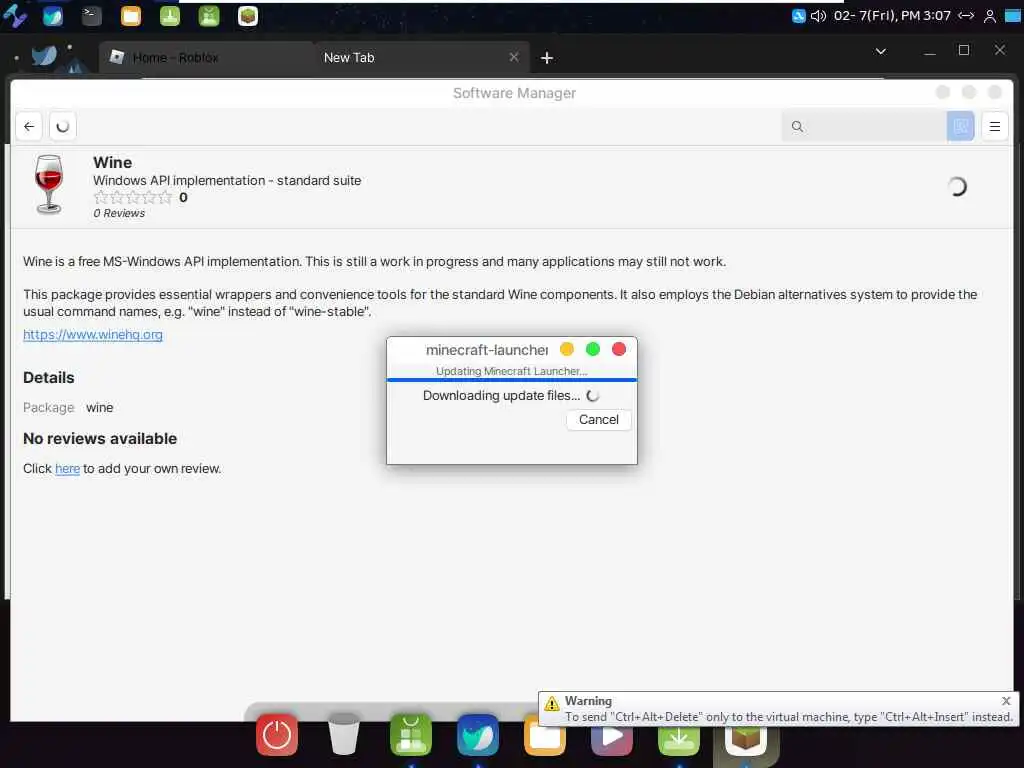Toggle the blue view-mode button beside search
1024x768 pixels.
pos(961,126)
